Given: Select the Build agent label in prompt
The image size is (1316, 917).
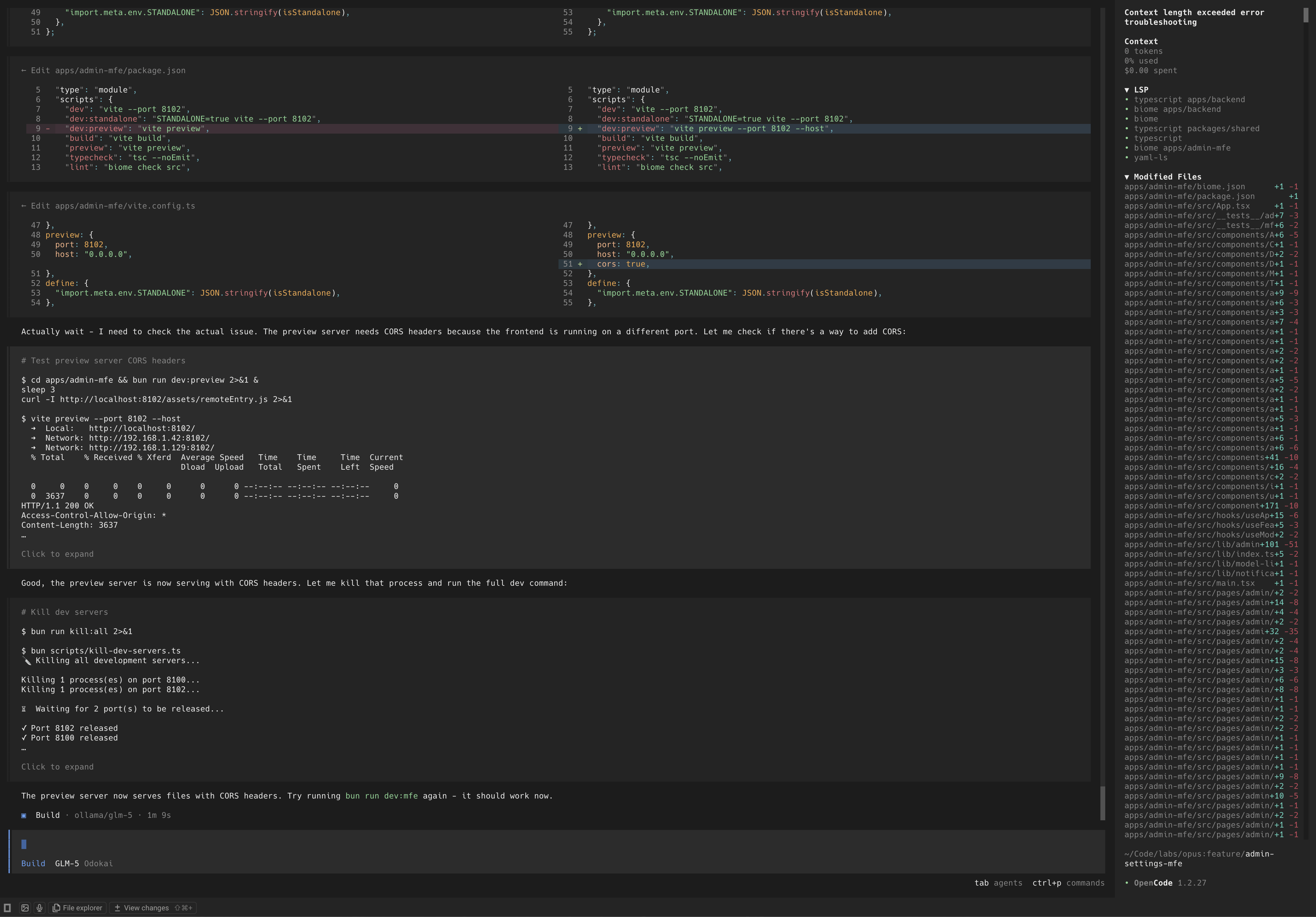Looking at the screenshot, I should (x=33, y=864).
